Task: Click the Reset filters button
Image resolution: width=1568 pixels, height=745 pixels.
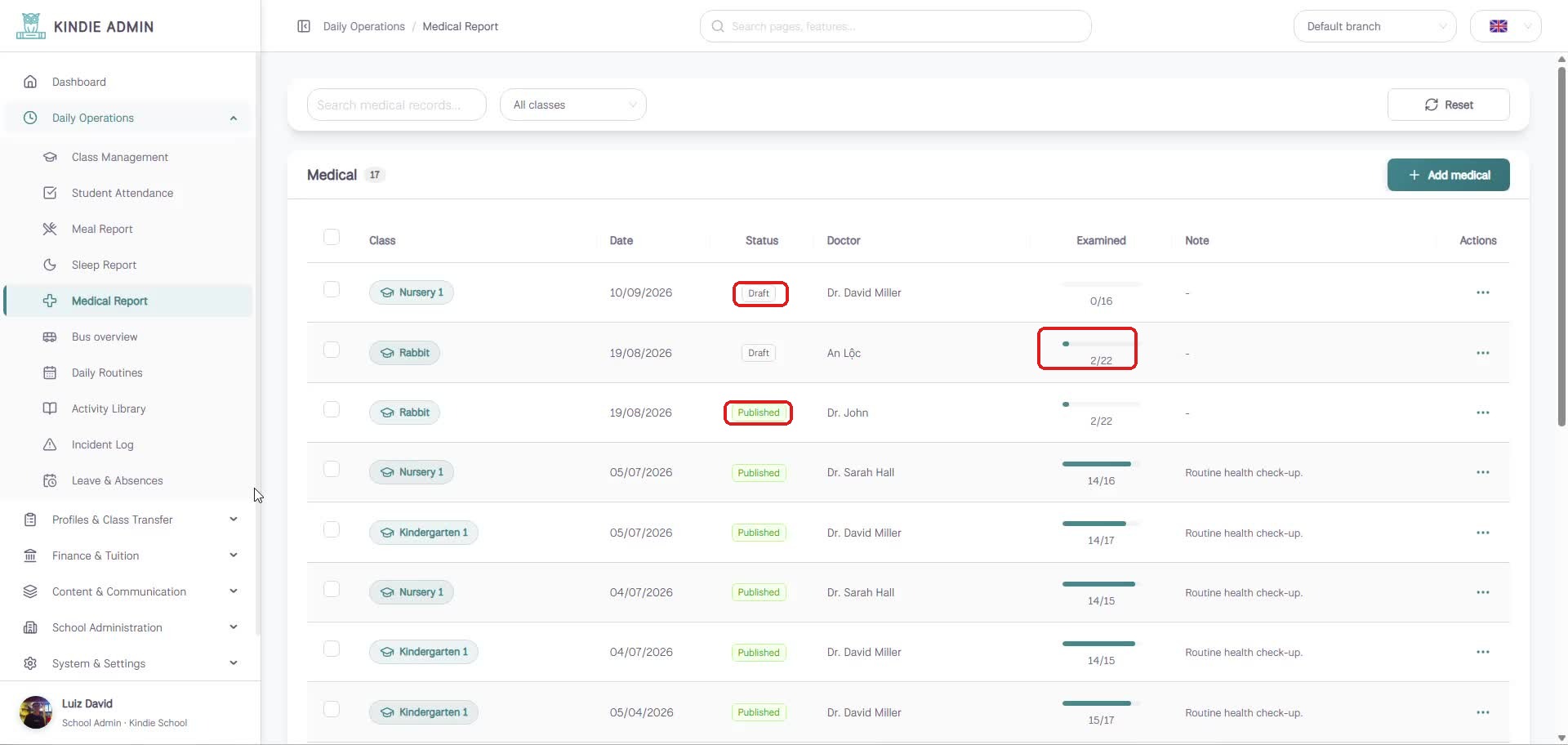Action: tap(1448, 105)
